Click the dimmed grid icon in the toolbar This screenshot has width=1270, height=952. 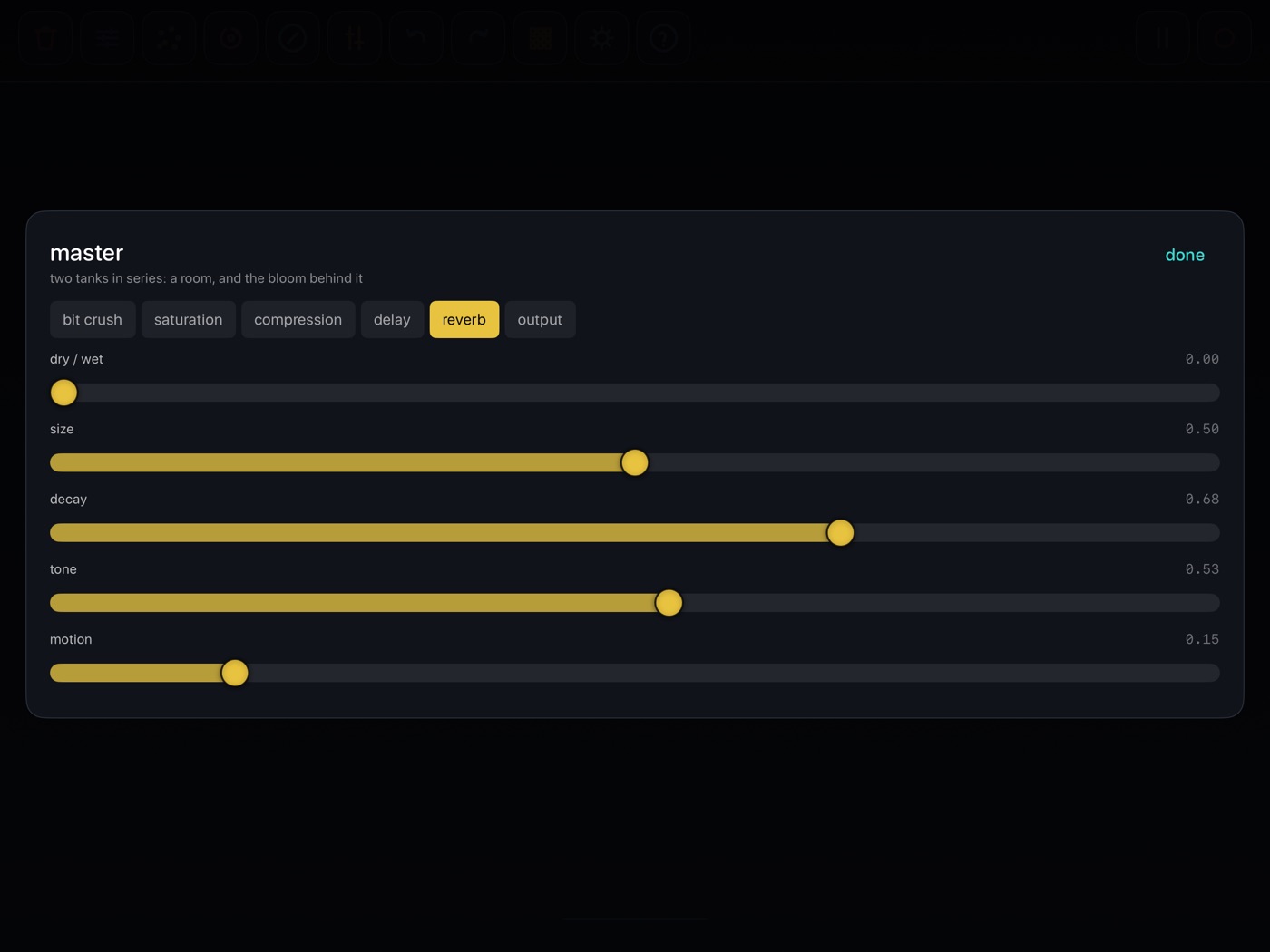(x=540, y=38)
